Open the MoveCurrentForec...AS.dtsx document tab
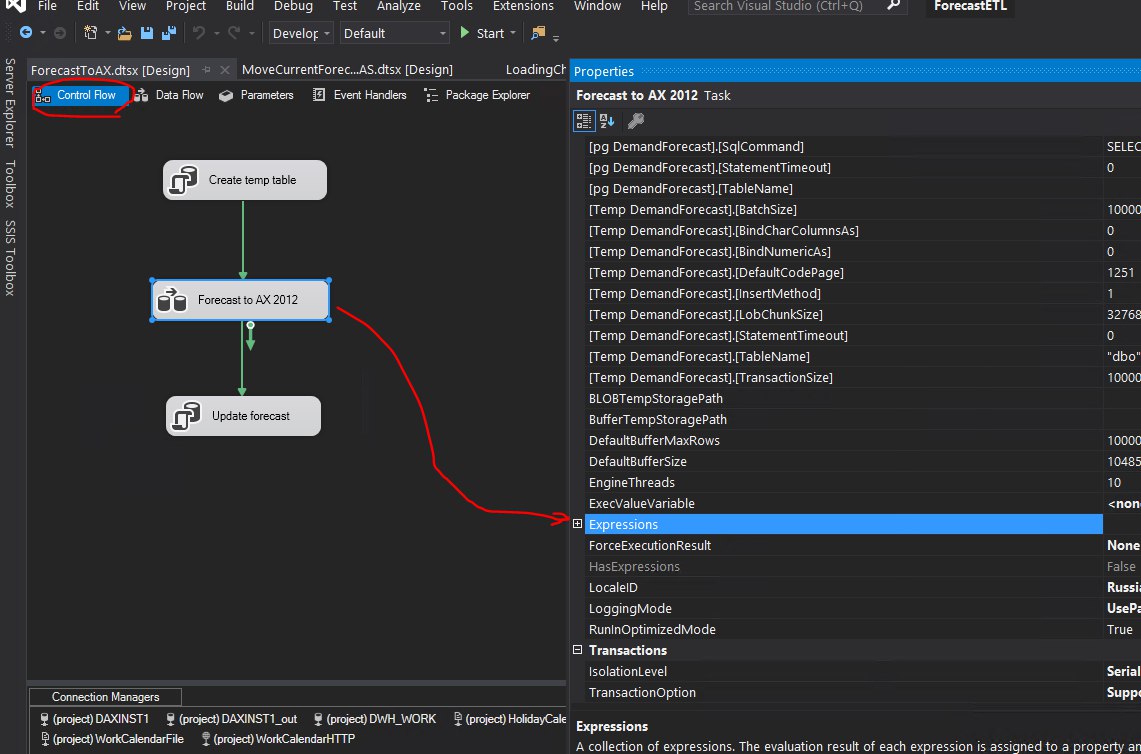 click(x=347, y=70)
